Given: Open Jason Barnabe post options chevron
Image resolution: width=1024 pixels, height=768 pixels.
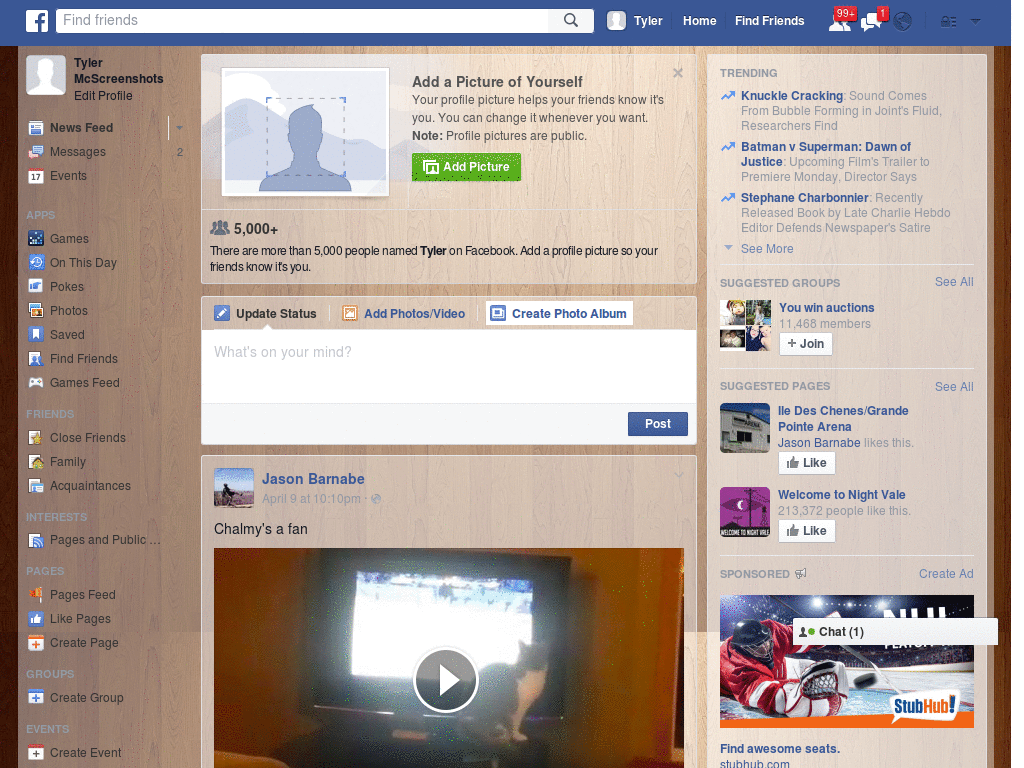Looking at the screenshot, I should click(679, 475).
